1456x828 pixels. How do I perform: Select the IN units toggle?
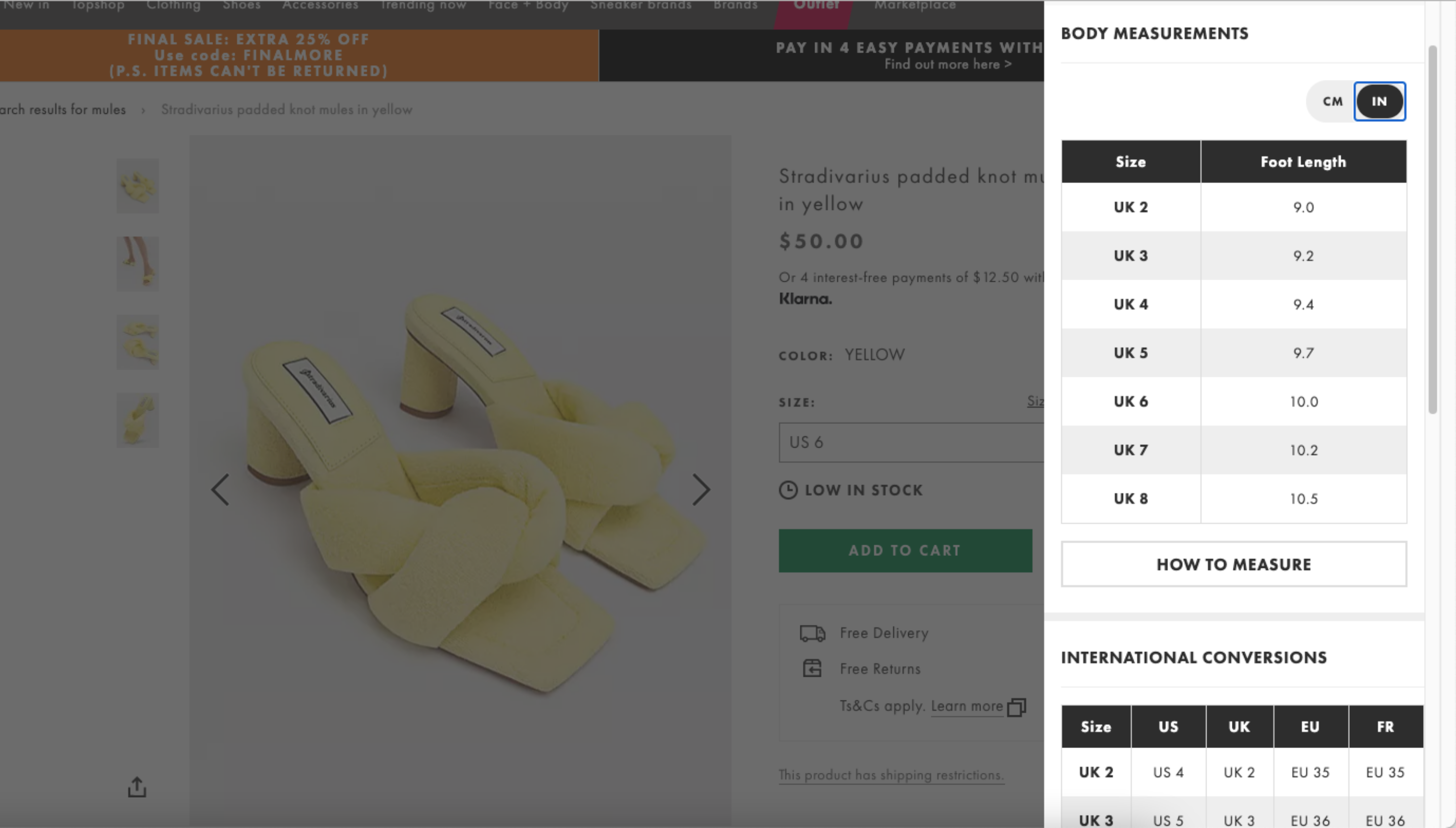[x=1380, y=101]
